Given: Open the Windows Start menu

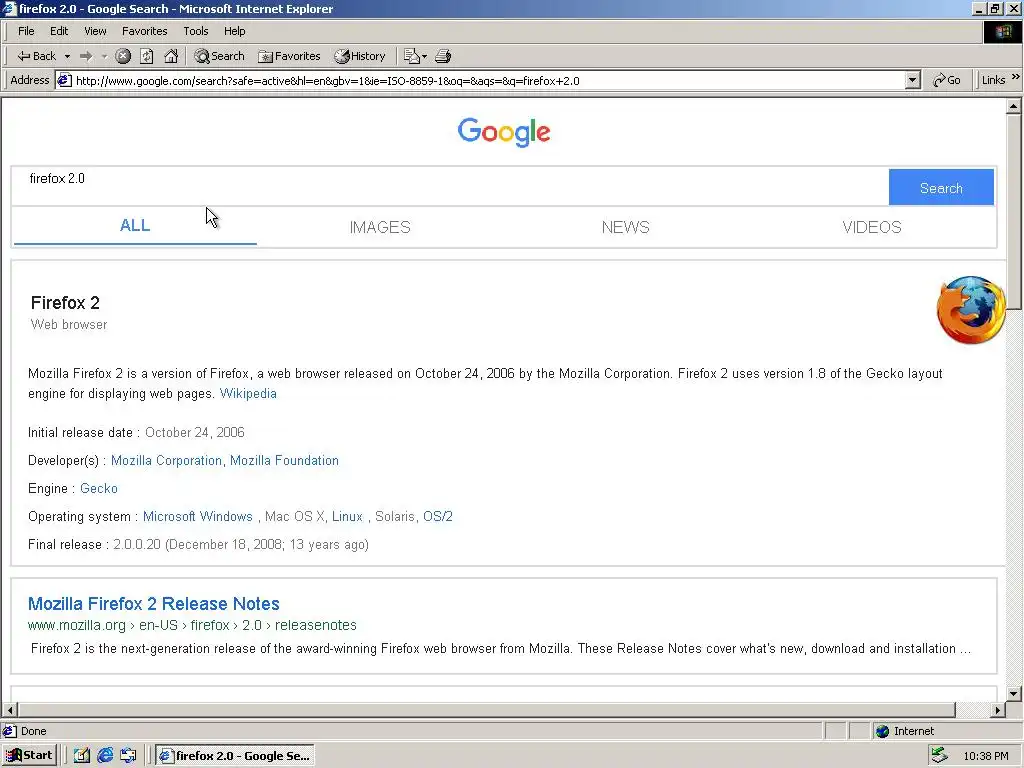Looking at the screenshot, I should (29, 756).
